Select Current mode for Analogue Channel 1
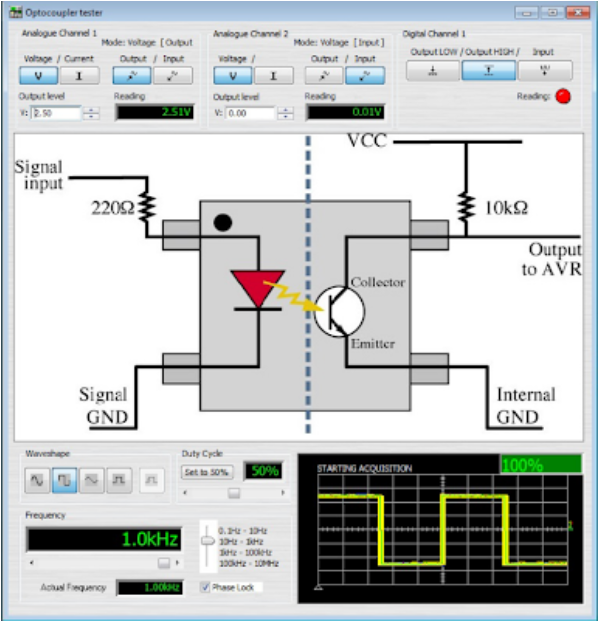Image resolution: width=599 pixels, height=621 pixels. 79,75
